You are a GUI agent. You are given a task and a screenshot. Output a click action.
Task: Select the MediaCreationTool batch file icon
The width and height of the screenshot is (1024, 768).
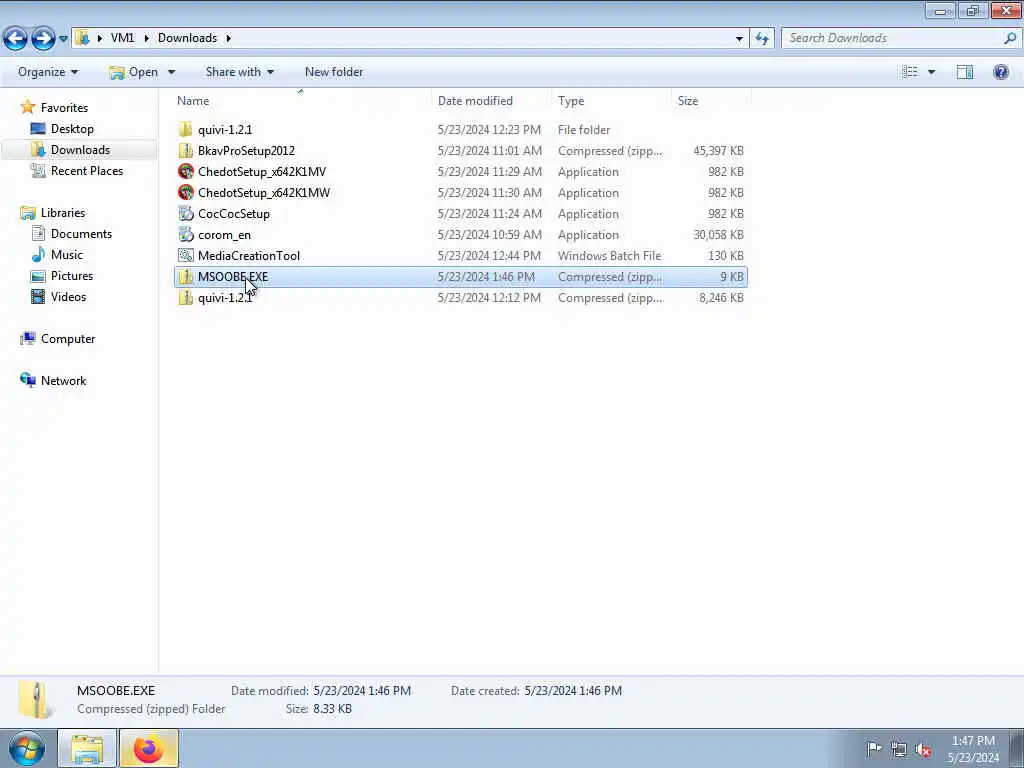[x=185, y=255]
